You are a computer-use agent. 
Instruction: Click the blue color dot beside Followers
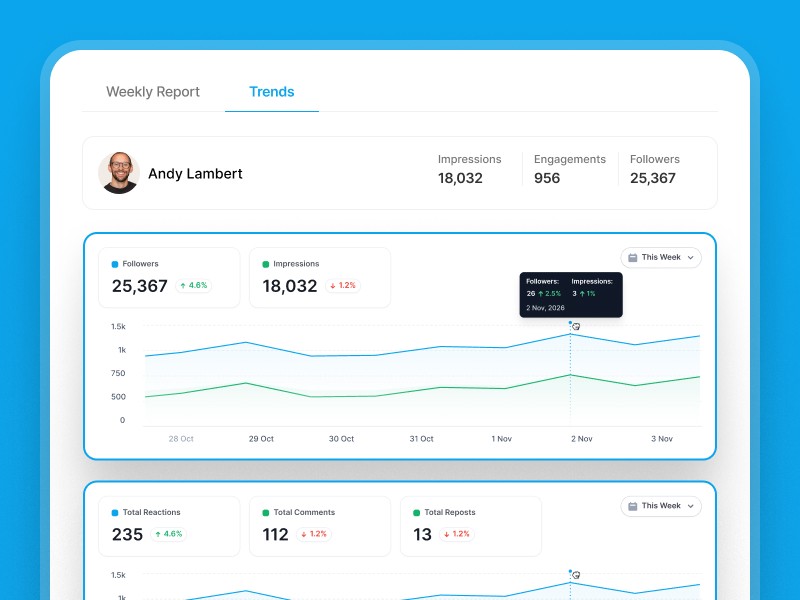tap(113, 263)
